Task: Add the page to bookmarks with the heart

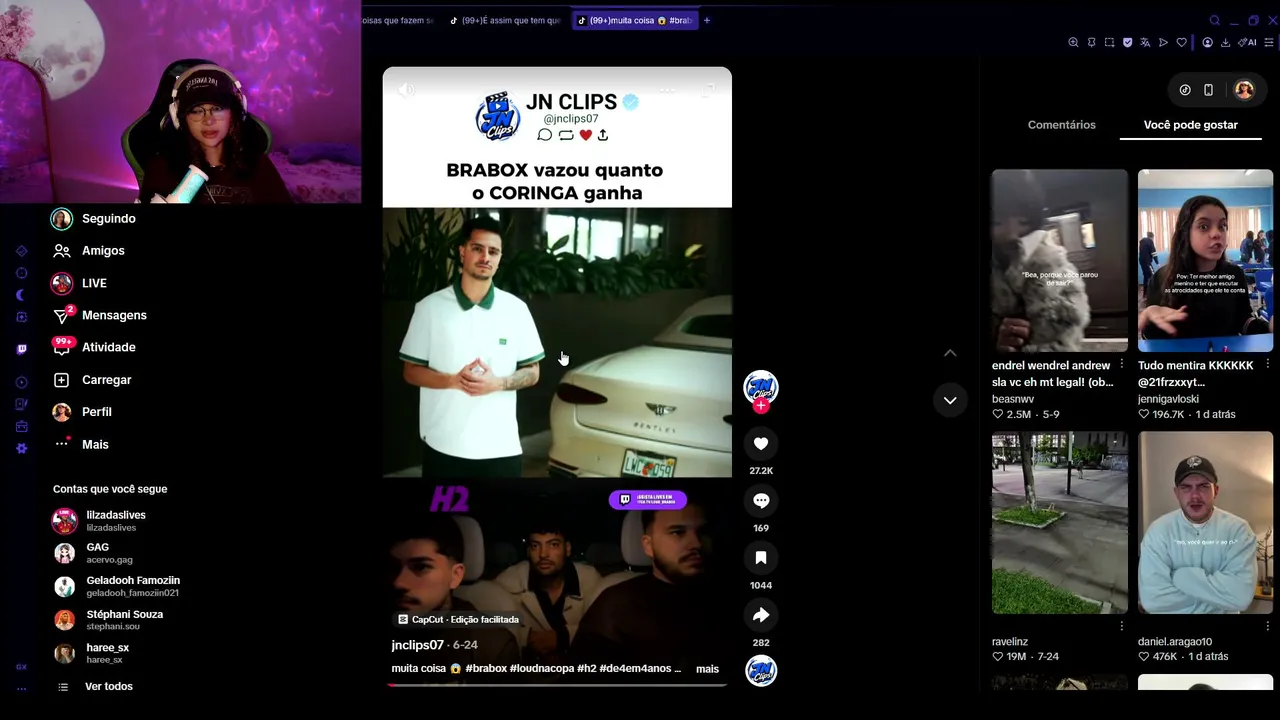Action: click(1181, 43)
